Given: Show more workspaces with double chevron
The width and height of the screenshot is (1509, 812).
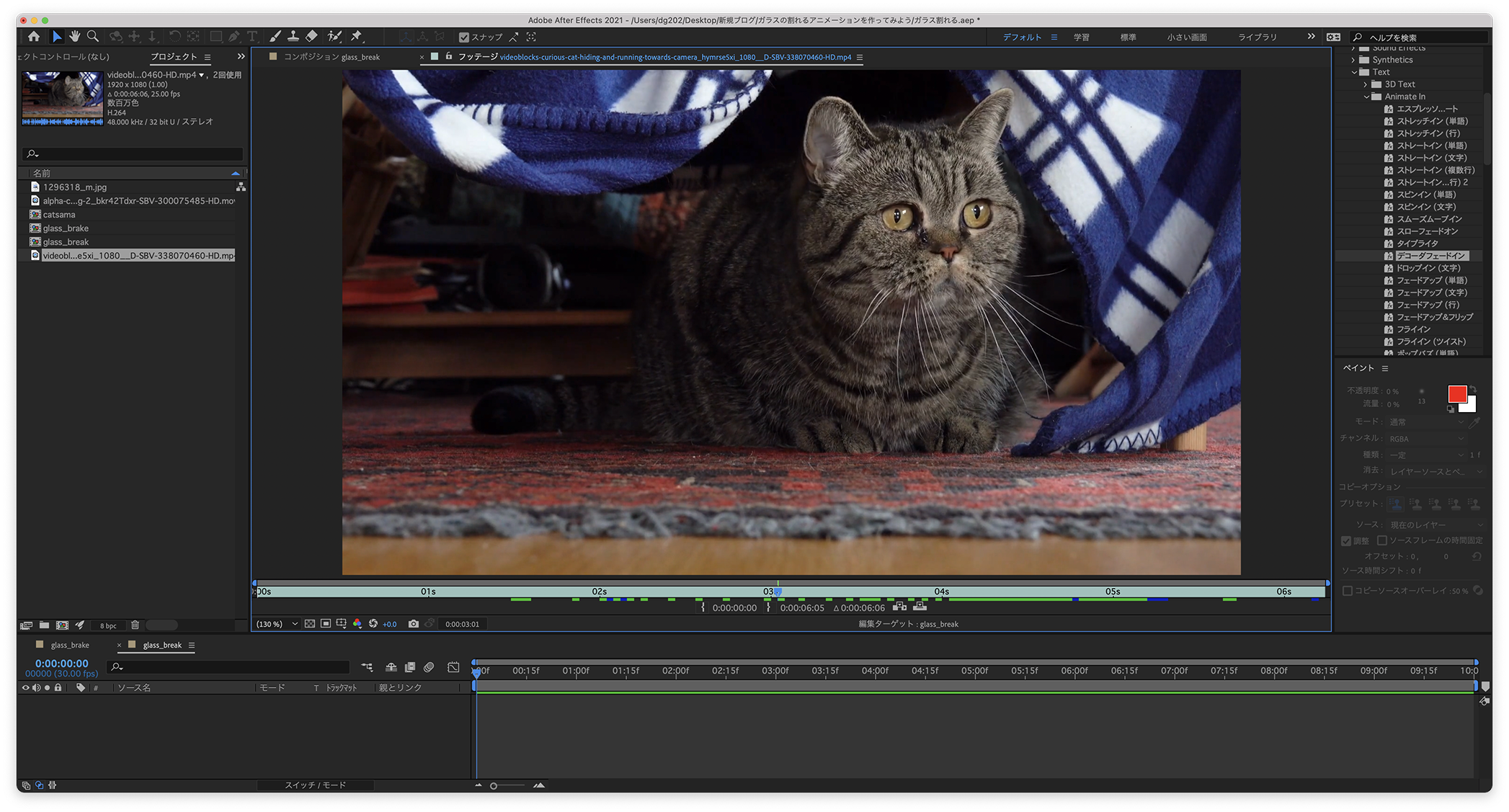Looking at the screenshot, I should click(x=1311, y=37).
